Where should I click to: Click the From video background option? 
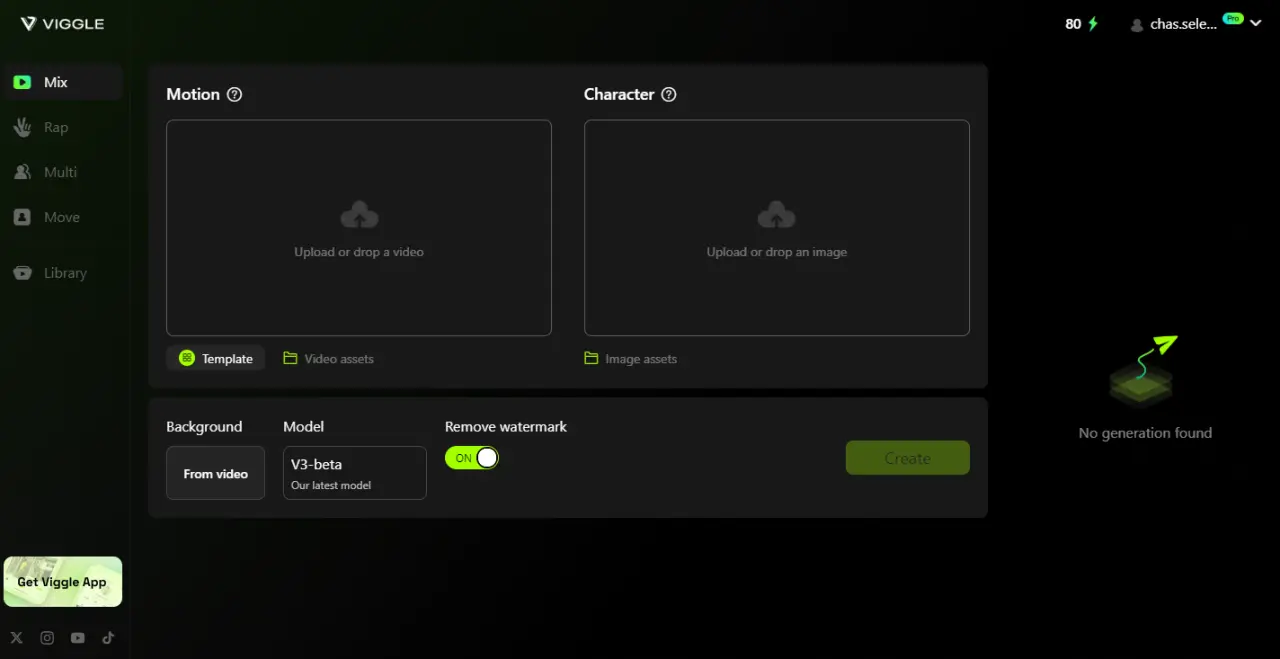coord(215,473)
